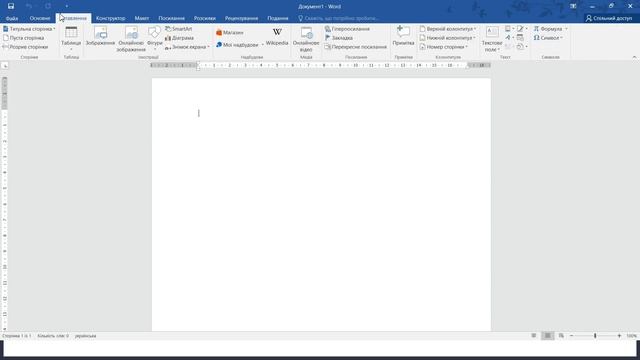Open the Магазин add-ins store

click(230, 33)
